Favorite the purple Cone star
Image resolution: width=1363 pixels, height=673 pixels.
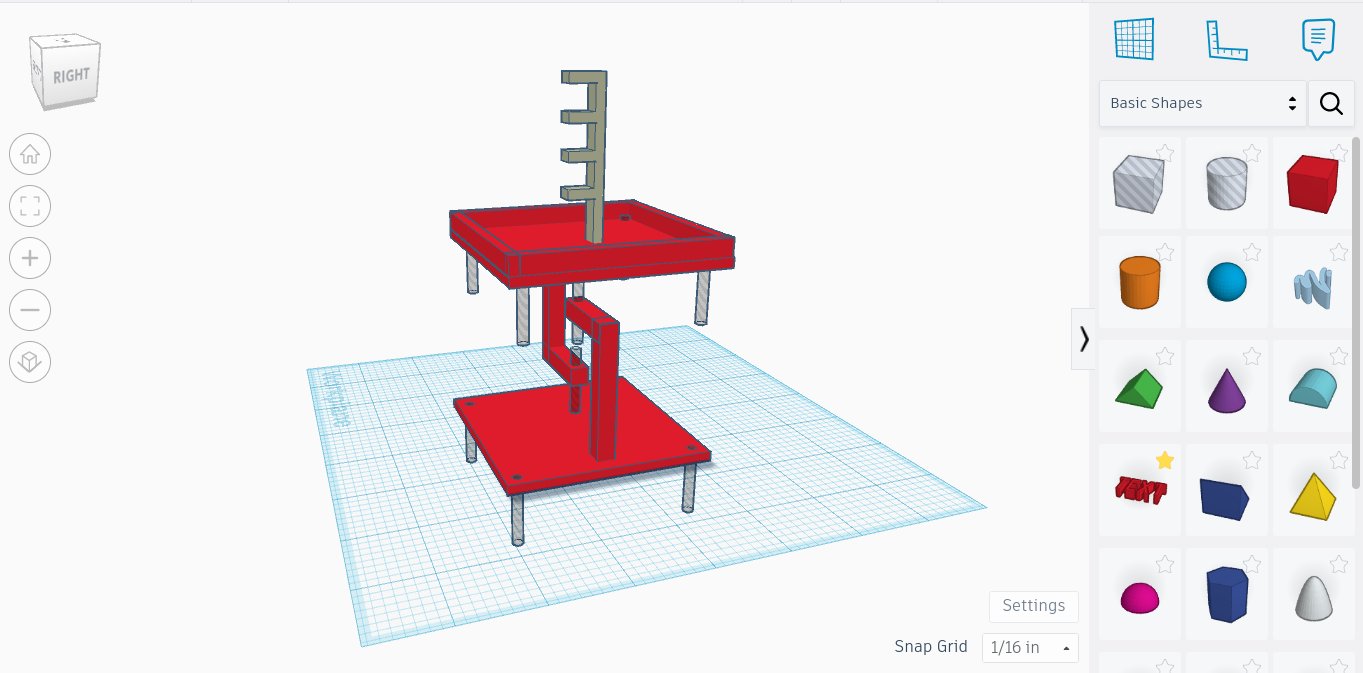[1252, 356]
